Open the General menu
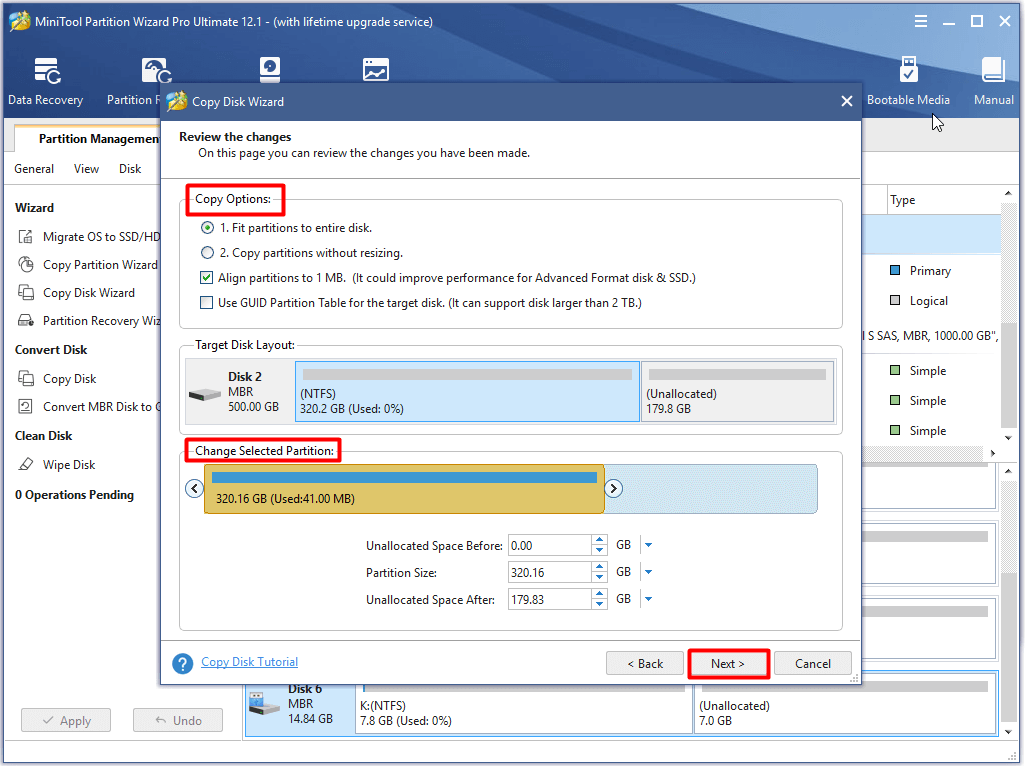This screenshot has height=766, width=1025. pos(34,169)
